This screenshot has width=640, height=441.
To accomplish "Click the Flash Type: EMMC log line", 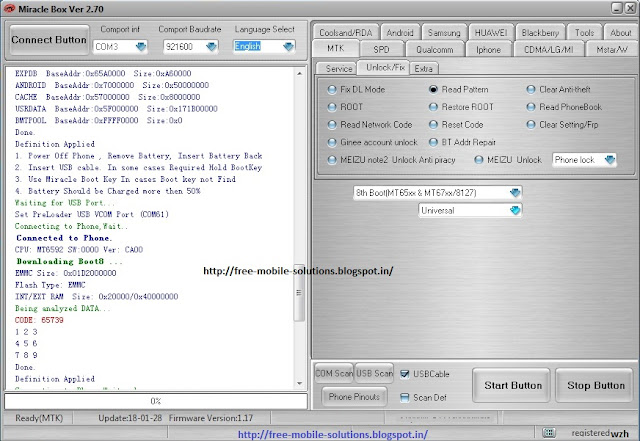I will pyautogui.click(x=50, y=285).
